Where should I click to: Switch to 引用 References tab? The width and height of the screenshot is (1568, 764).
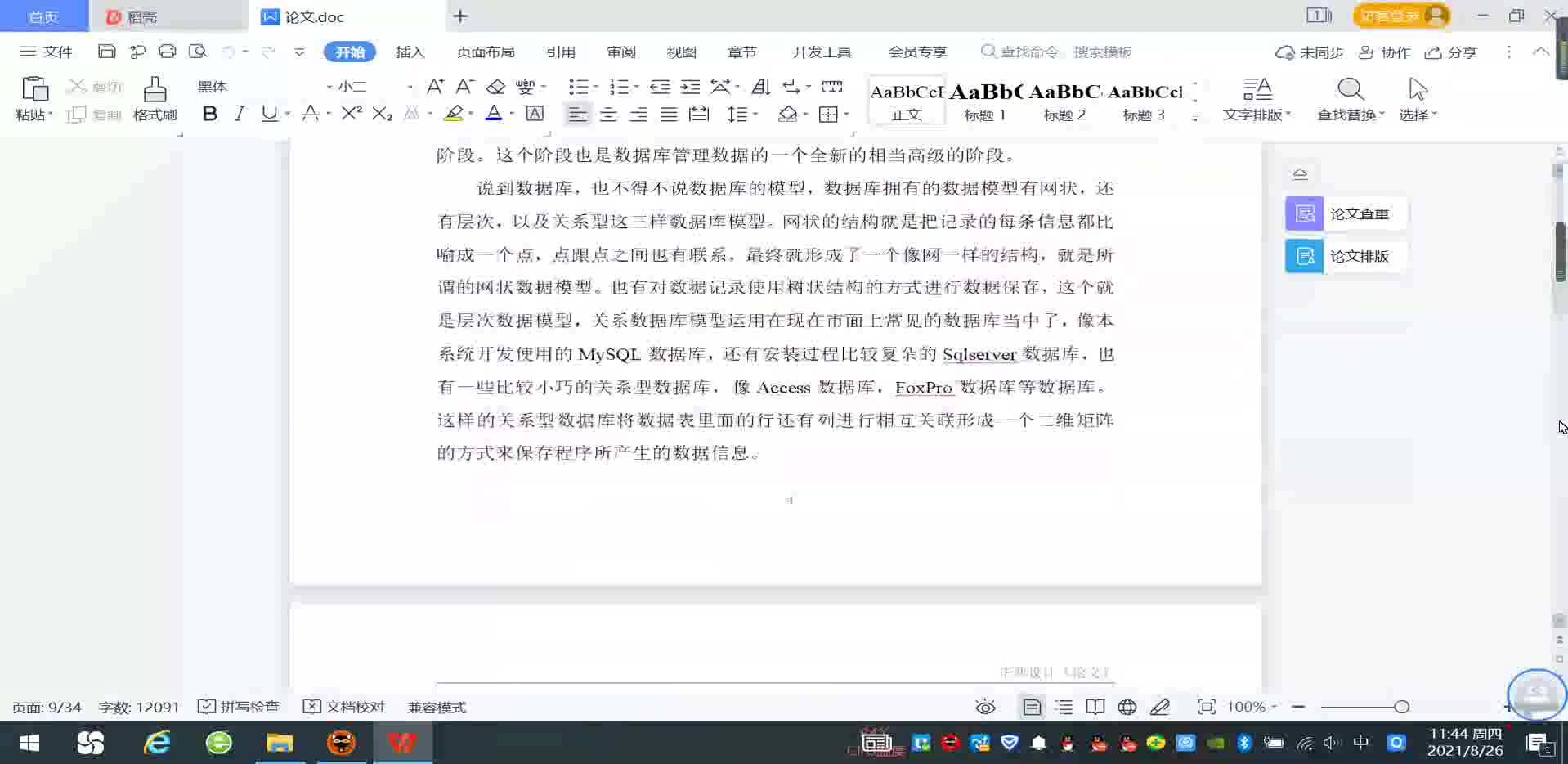point(561,52)
